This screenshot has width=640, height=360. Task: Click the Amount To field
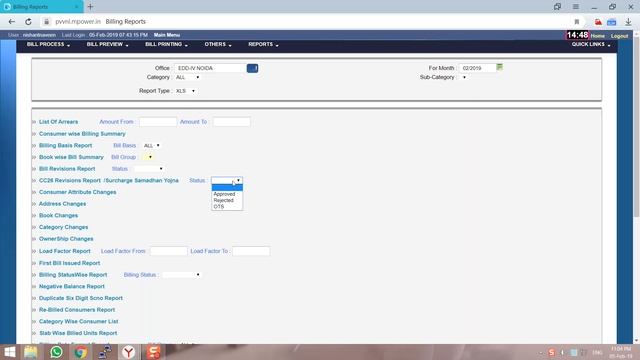(231, 122)
